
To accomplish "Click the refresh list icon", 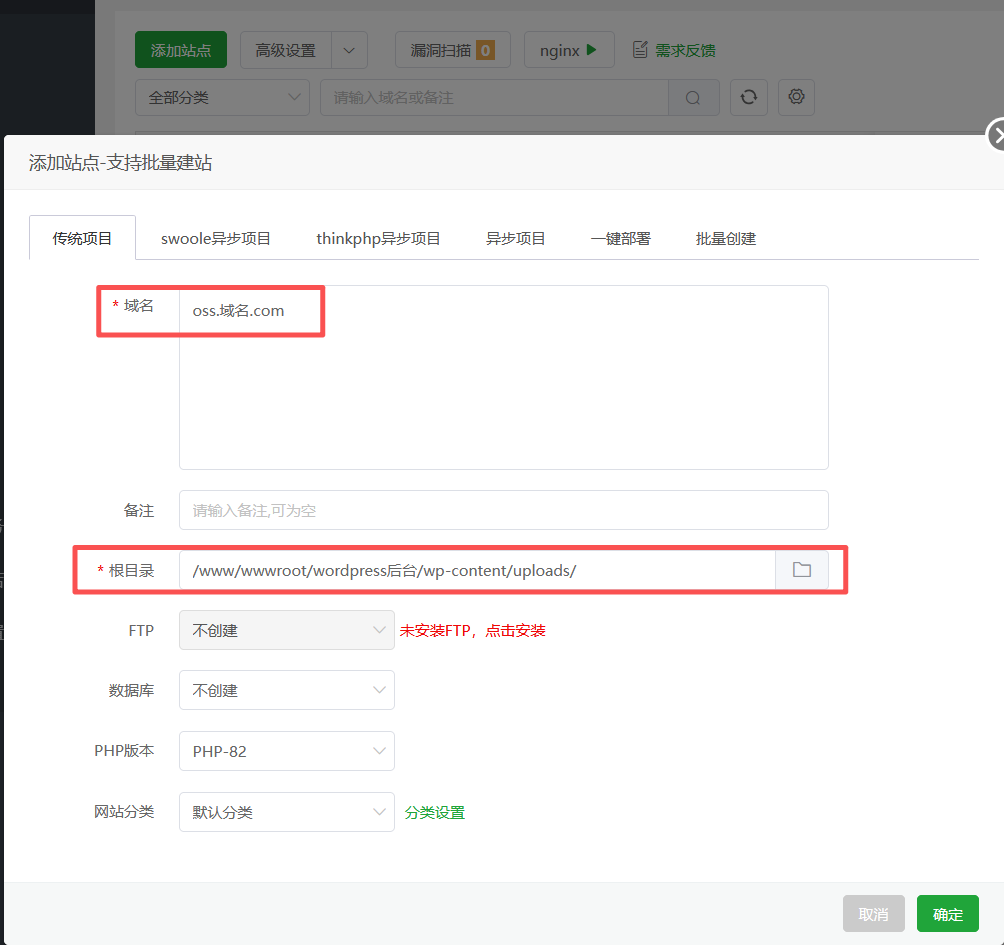I will coord(748,97).
